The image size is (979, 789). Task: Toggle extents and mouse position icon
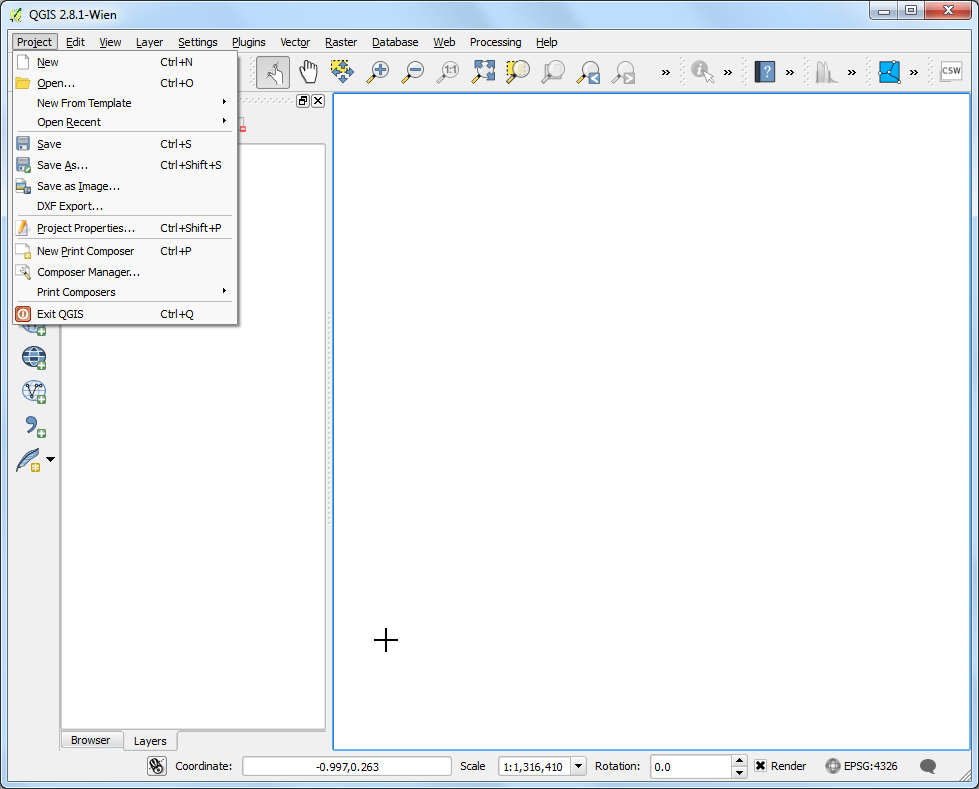coord(157,766)
